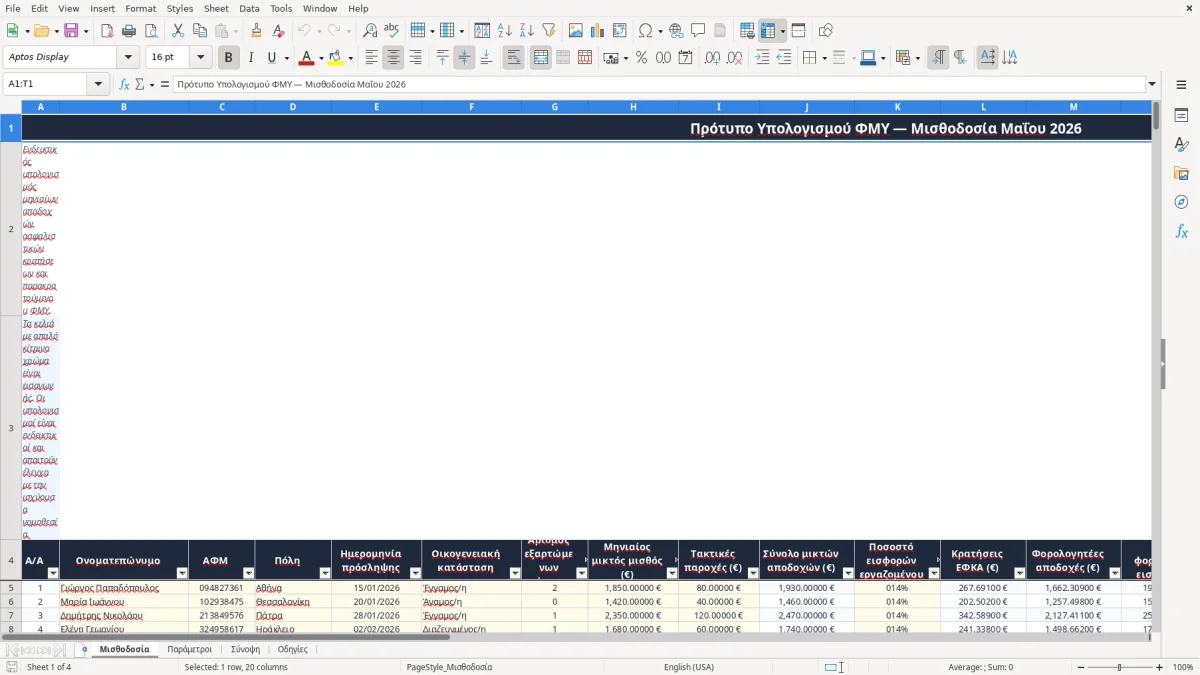Toggle Italic formatting button
Image resolution: width=1200 pixels, height=675 pixels.
[251, 58]
